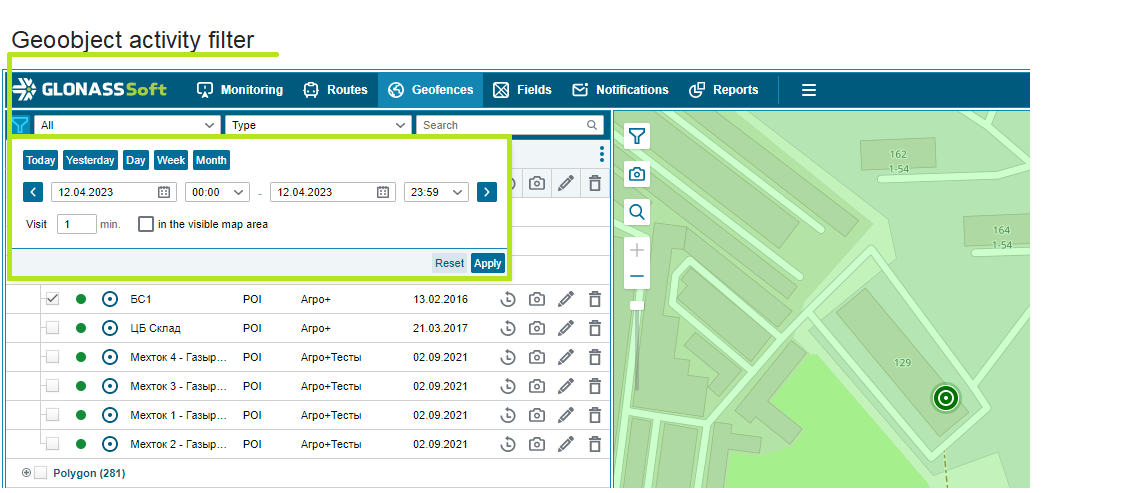
Task: Open the hamburger menu in the top bar
Action: (x=809, y=90)
